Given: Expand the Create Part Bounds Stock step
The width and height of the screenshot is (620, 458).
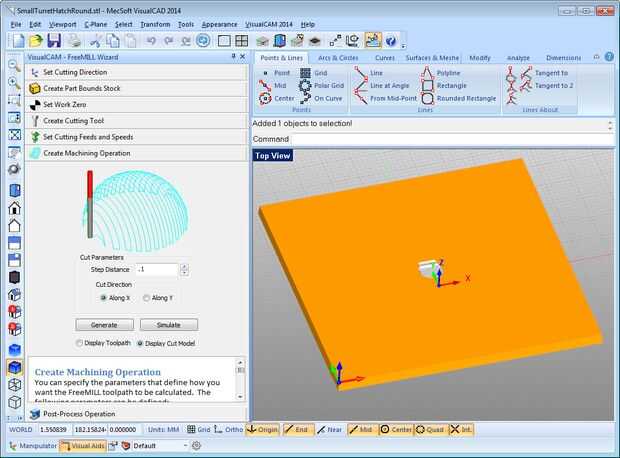Looking at the screenshot, I should [137, 89].
